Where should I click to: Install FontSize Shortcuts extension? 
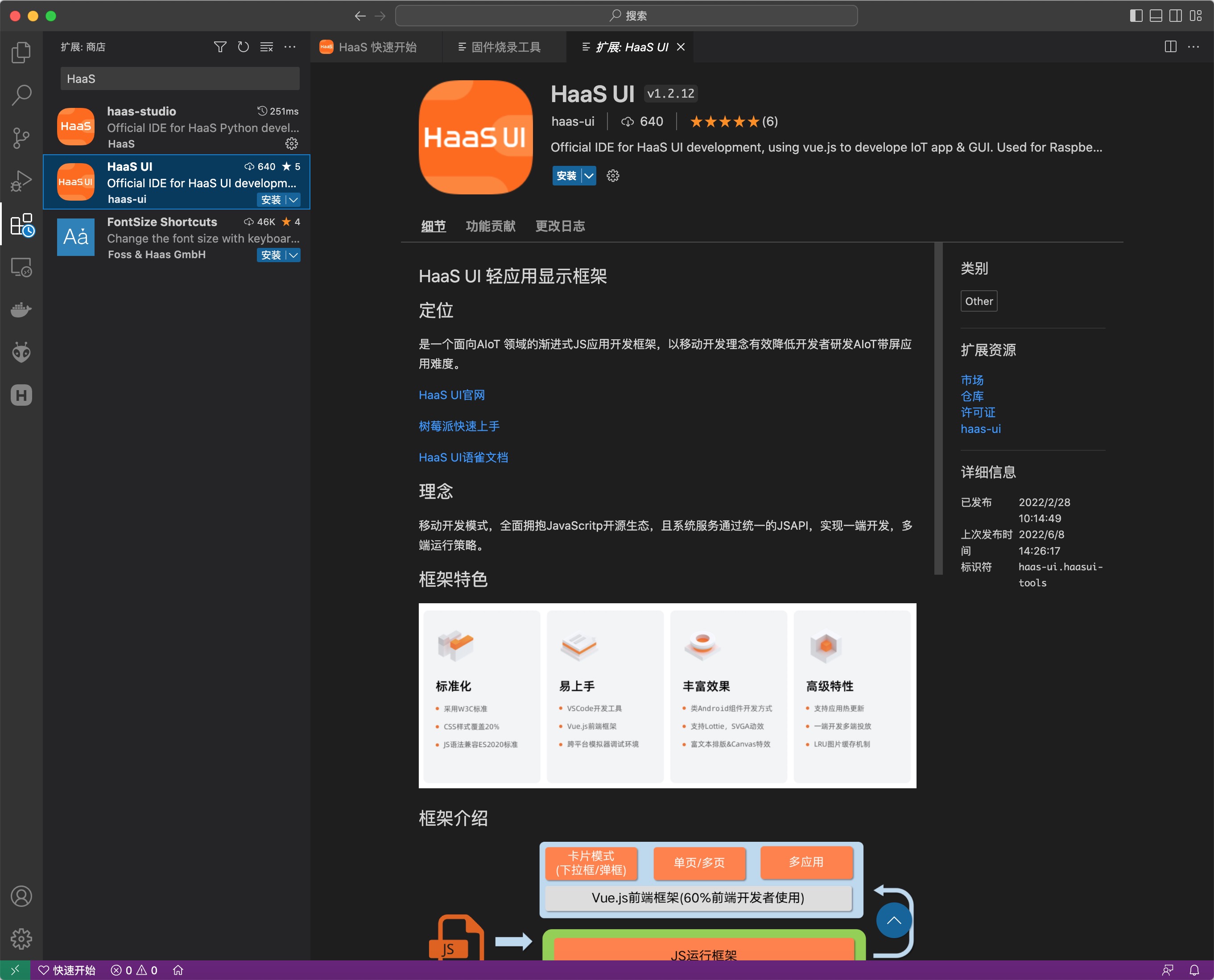point(271,255)
